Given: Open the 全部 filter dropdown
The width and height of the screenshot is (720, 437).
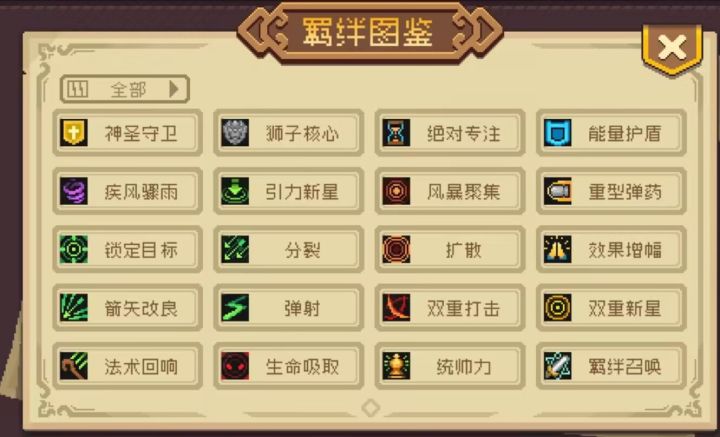Looking at the screenshot, I should [124, 89].
